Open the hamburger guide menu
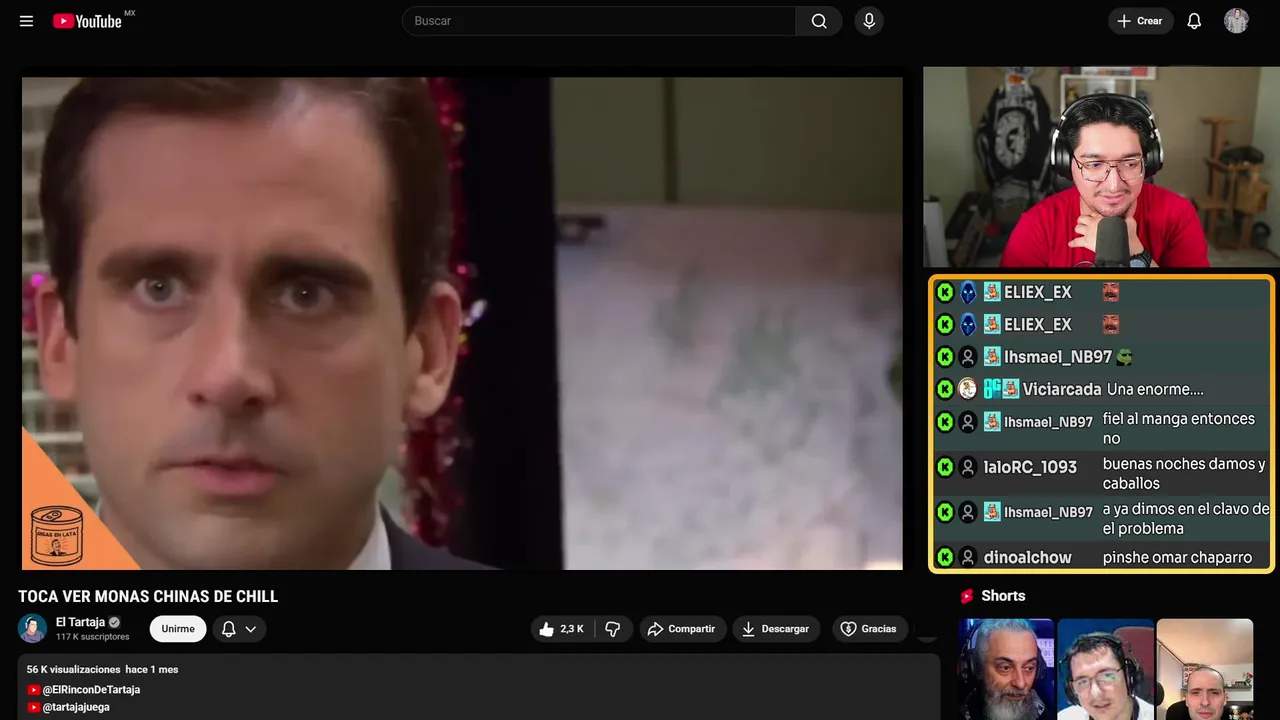The image size is (1280, 720). point(26,21)
